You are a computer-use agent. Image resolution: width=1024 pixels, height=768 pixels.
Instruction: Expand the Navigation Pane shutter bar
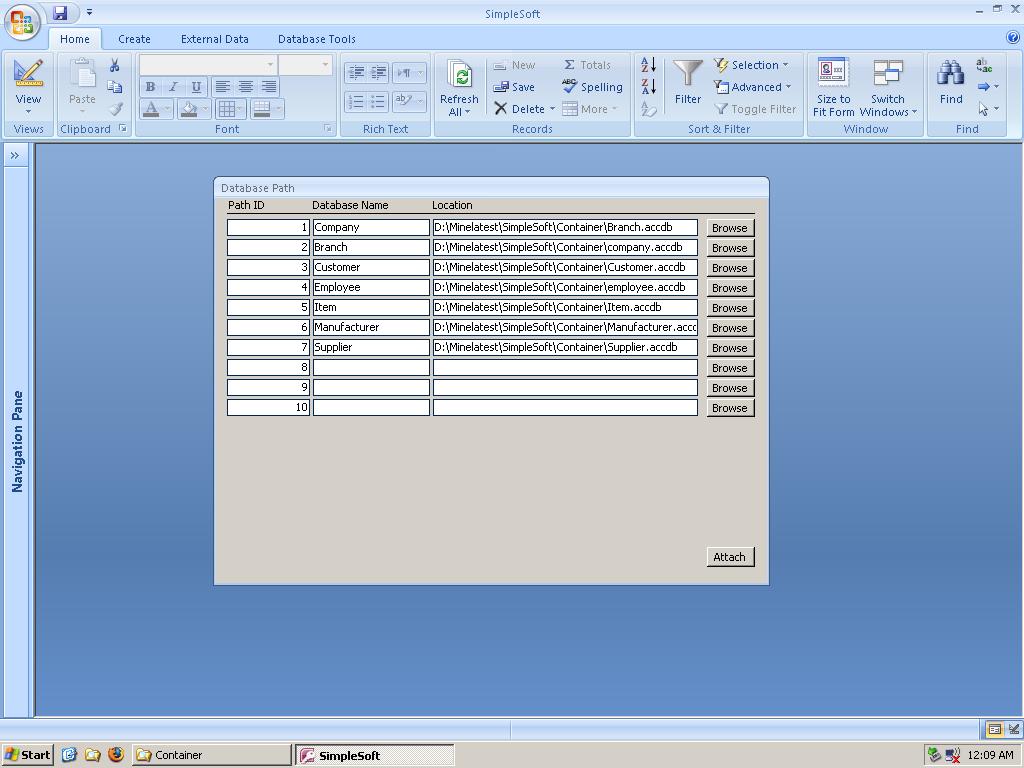(x=15, y=155)
